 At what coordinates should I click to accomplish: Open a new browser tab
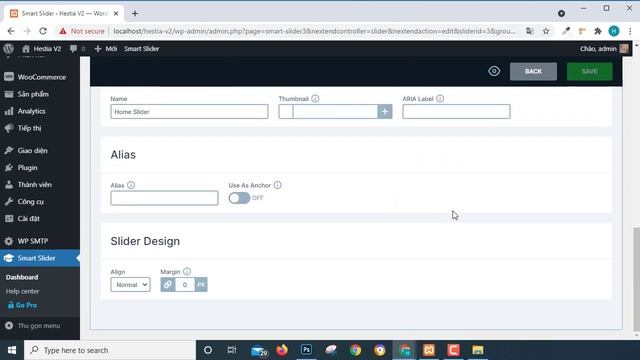point(135,13)
